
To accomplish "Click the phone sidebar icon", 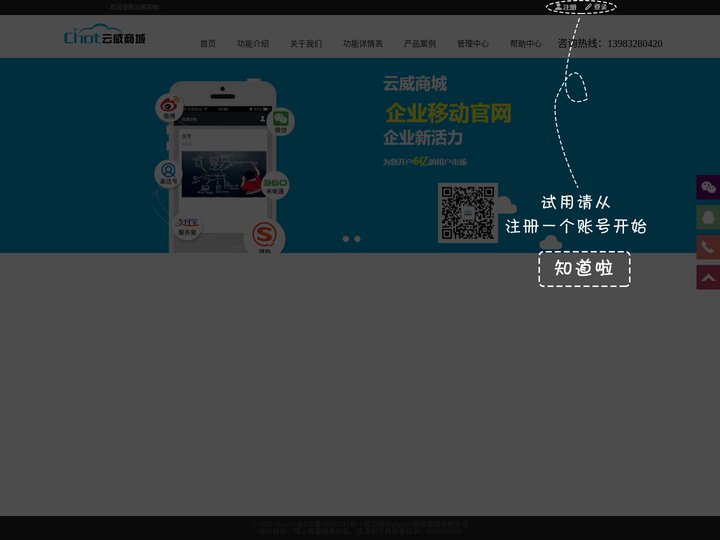I will [x=708, y=247].
